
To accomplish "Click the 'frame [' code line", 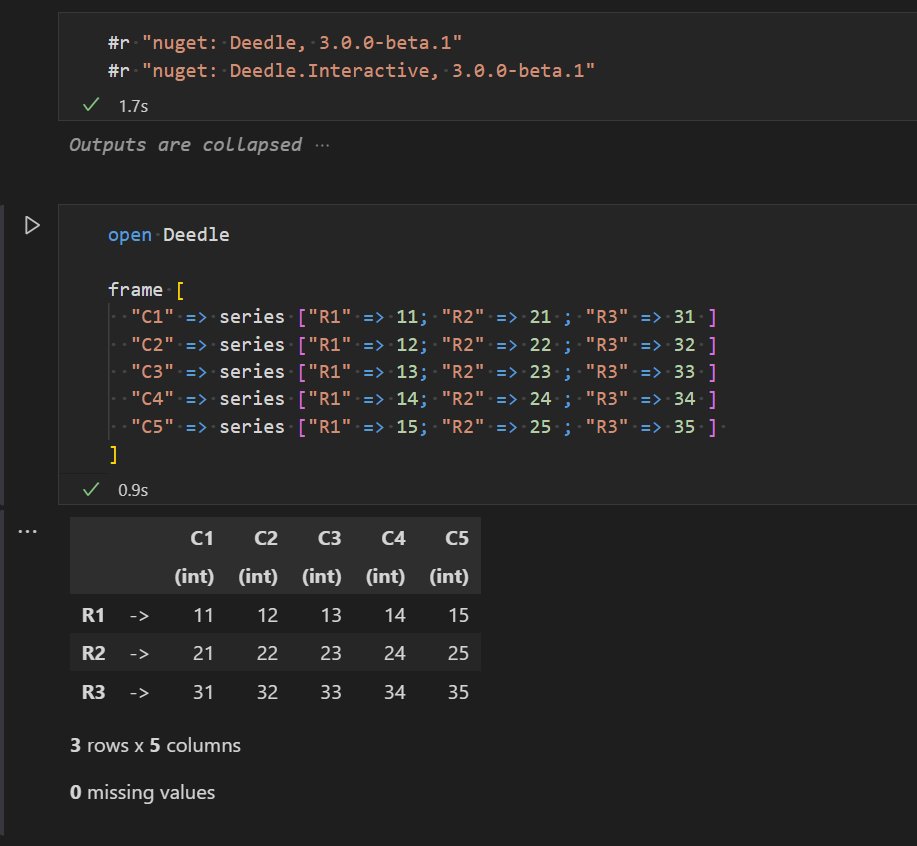I will coord(146,290).
